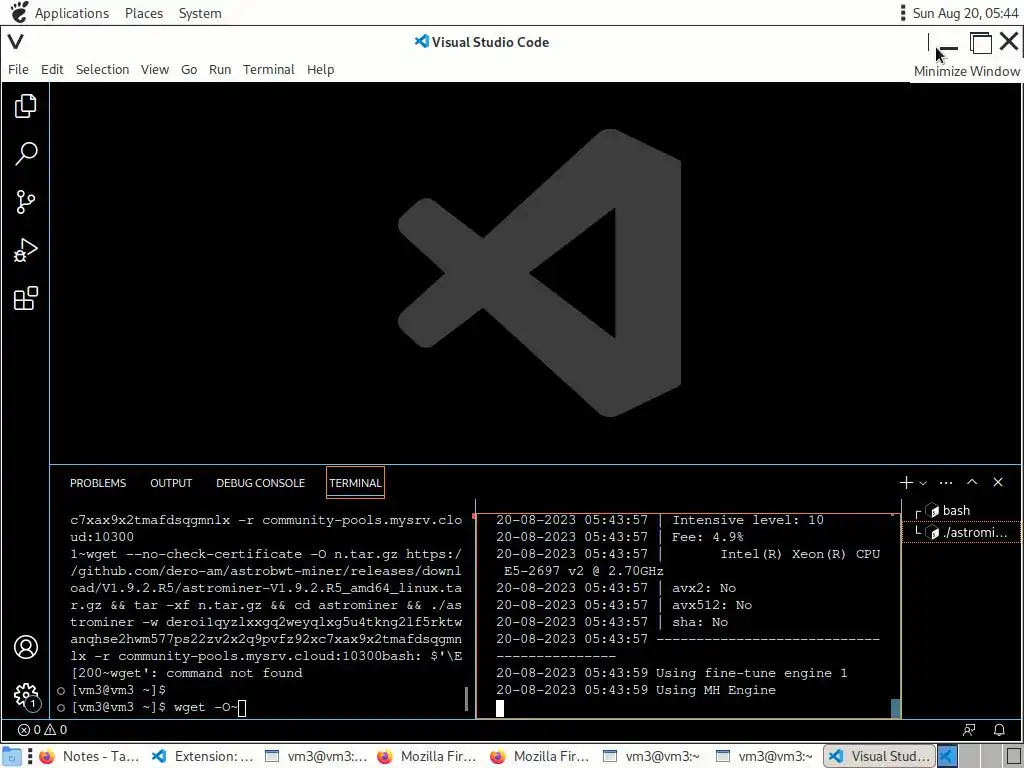Screen dimensions: 1024x768
Task: Click 'Using fine-tune engine 1' line
Action: (x=752, y=673)
